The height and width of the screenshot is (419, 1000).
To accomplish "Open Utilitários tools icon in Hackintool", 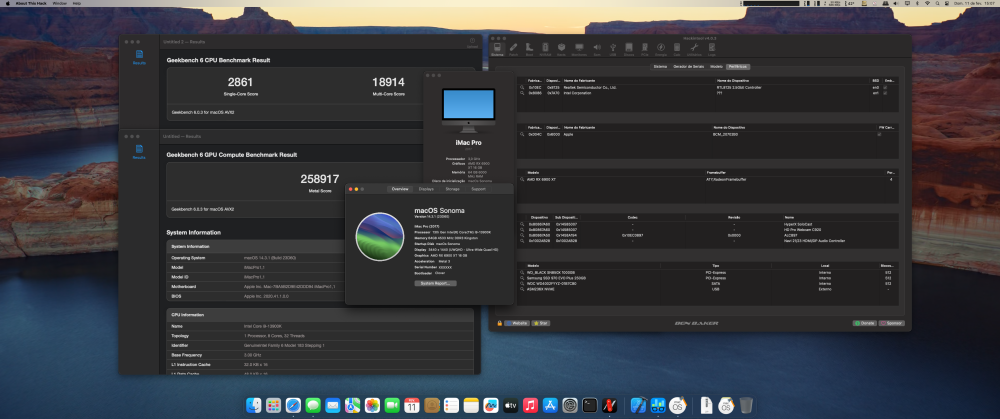I will point(695,48).
